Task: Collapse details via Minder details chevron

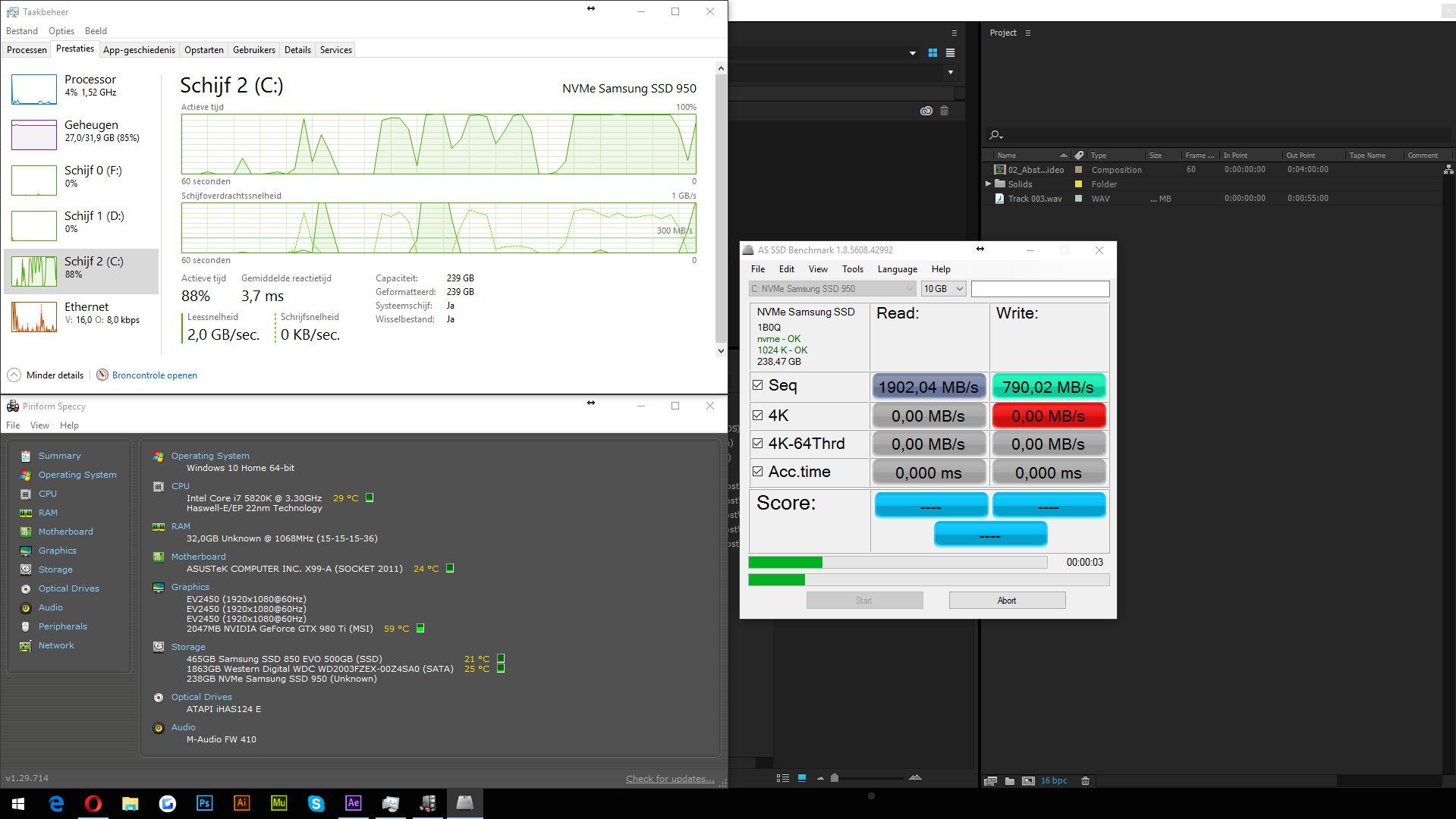Action: point(14,375)
